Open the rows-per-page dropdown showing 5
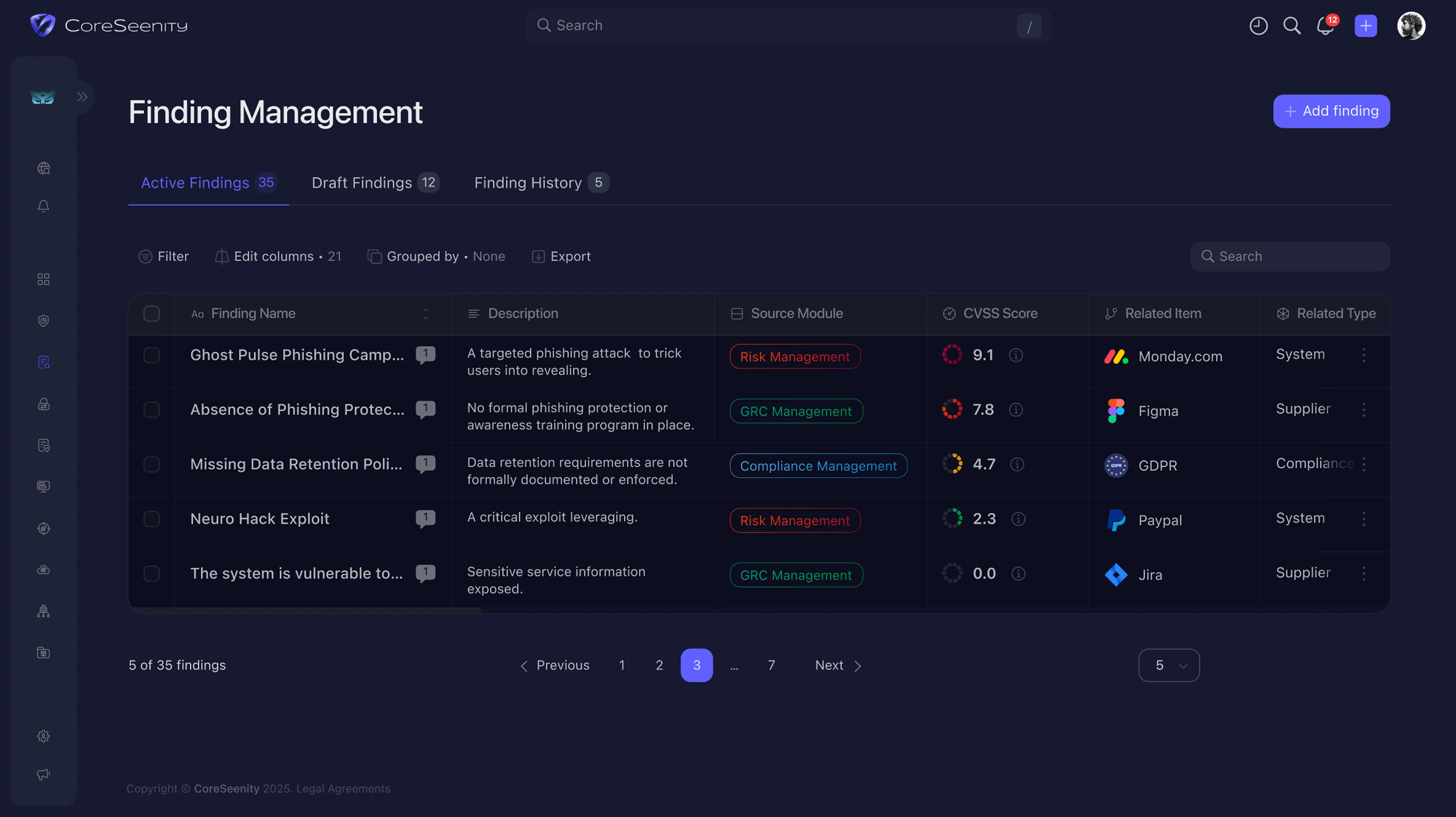The width and height of the screenshot is (1456, 817). click(1168, 666)
